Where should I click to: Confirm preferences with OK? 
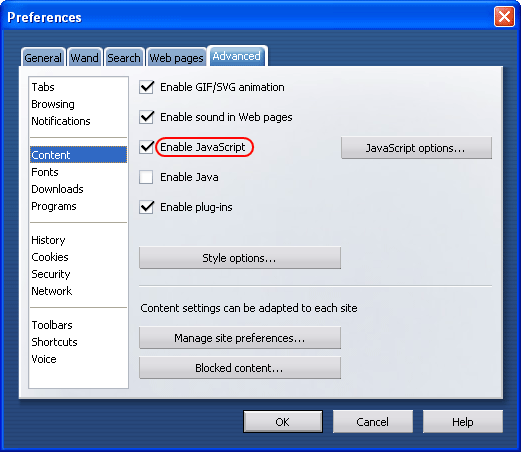click(283, 422)
